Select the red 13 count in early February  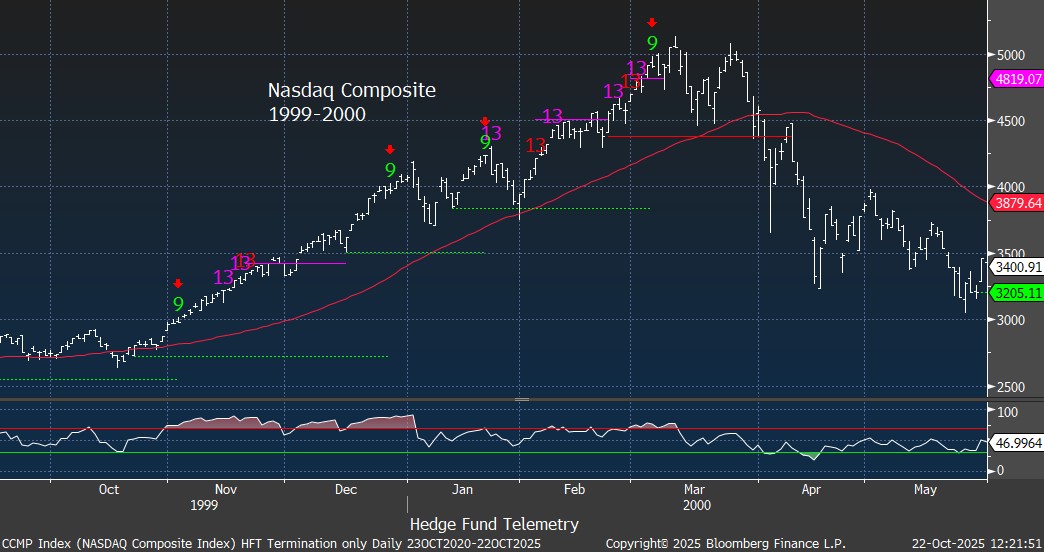pos(537,146)
